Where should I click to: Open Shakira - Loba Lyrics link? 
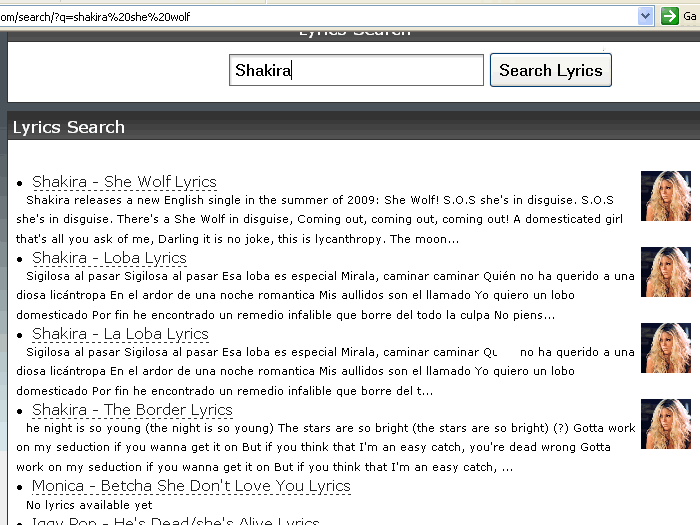[x=109, y=258]
